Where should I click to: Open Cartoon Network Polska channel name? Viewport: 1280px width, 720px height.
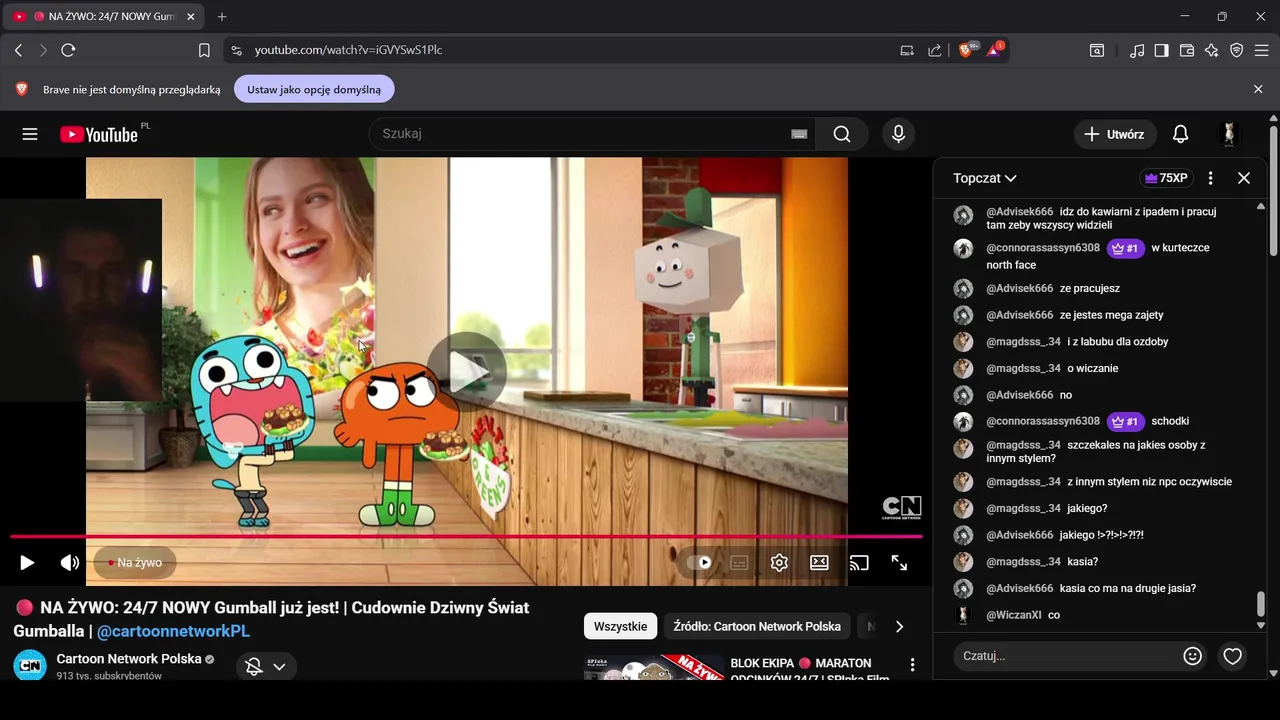(x=129, y=659)
